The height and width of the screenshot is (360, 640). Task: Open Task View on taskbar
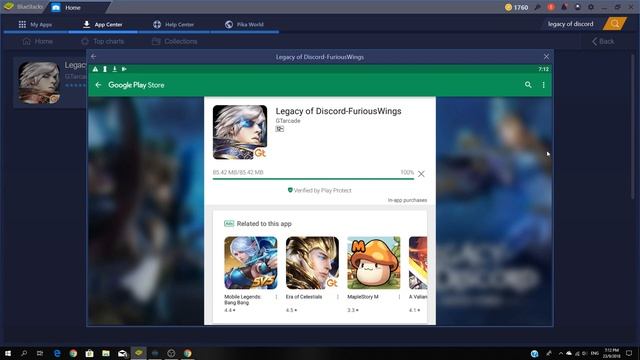click(x=40, y=353)
